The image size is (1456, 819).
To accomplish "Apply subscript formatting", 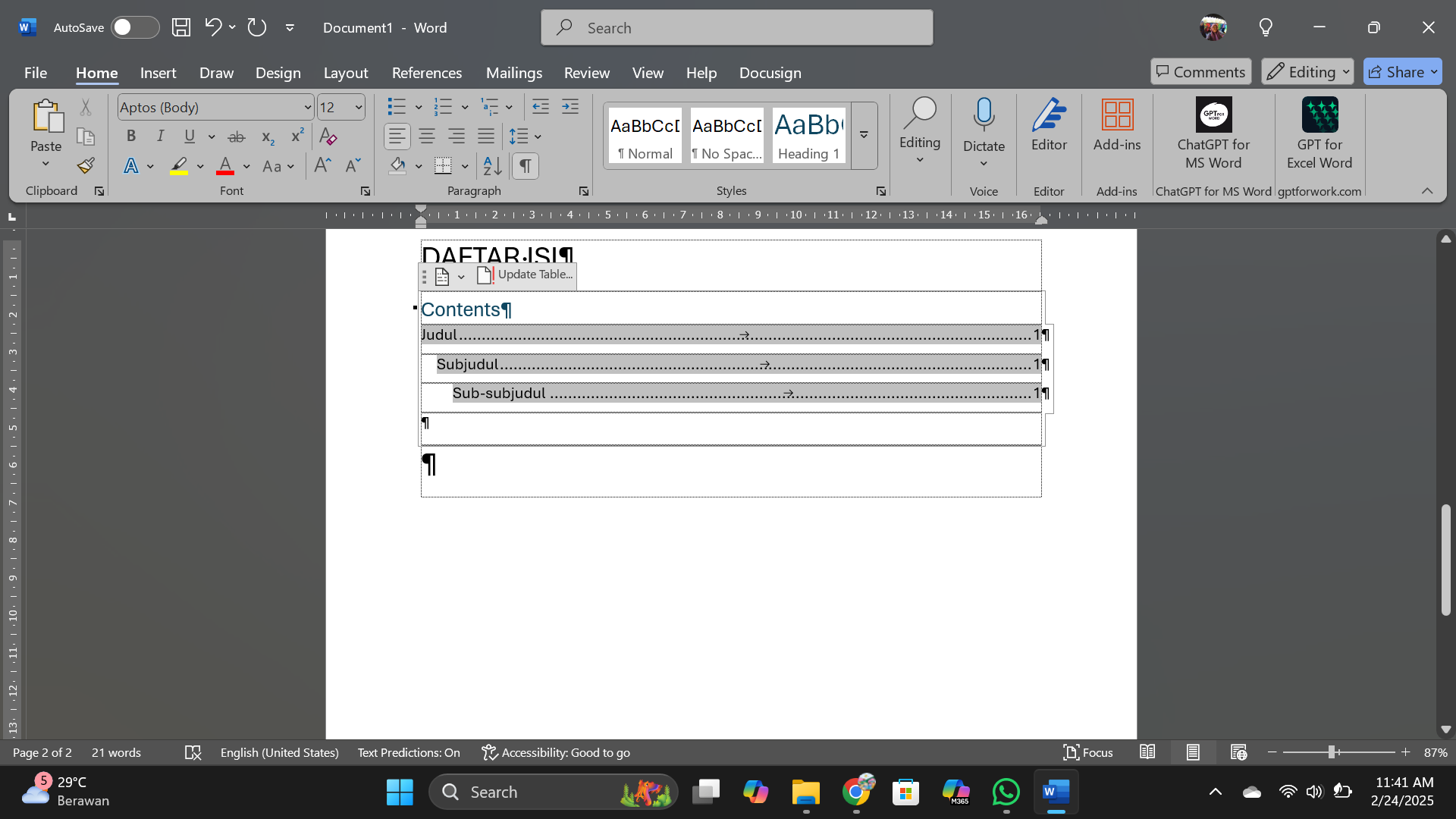I will click(x=267, y=137).
